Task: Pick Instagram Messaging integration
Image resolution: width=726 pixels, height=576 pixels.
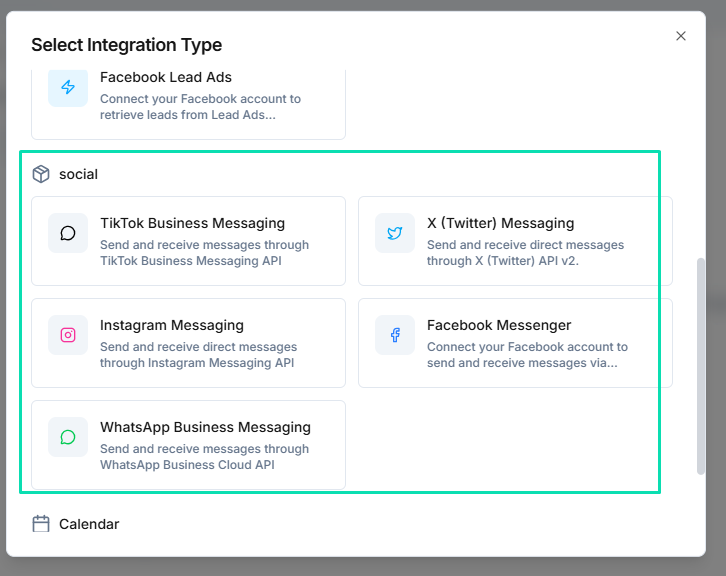Action: pos(188,343)
